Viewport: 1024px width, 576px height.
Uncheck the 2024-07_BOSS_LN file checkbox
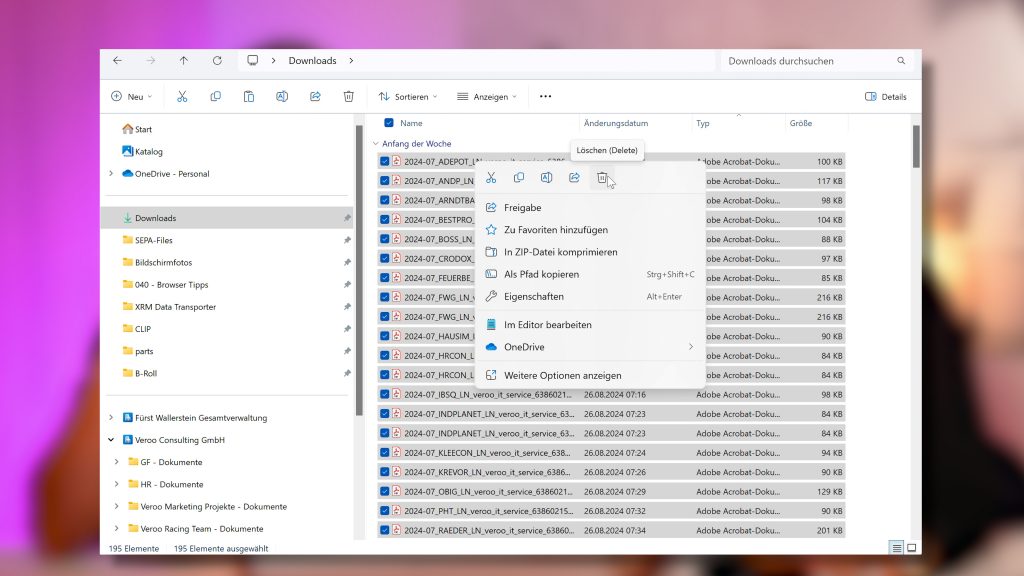tap(387, 239)
